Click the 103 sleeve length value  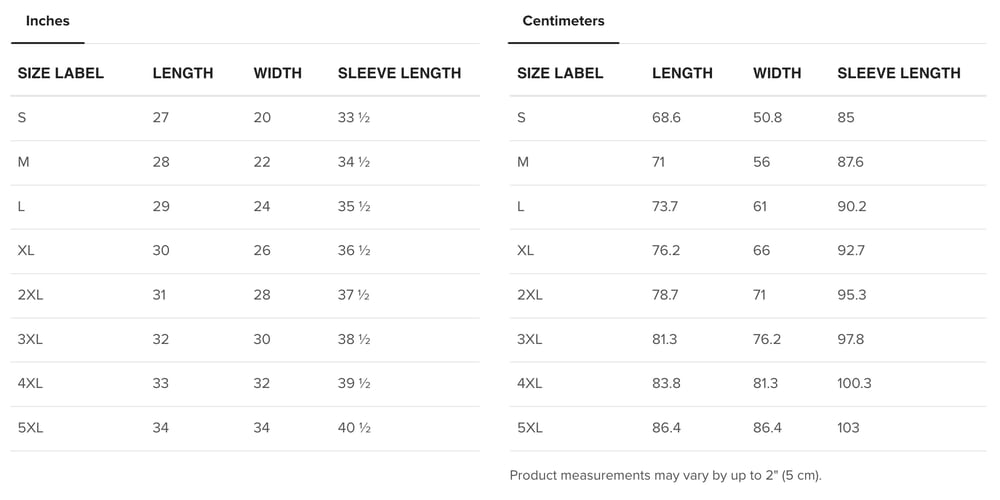(848, 428)
